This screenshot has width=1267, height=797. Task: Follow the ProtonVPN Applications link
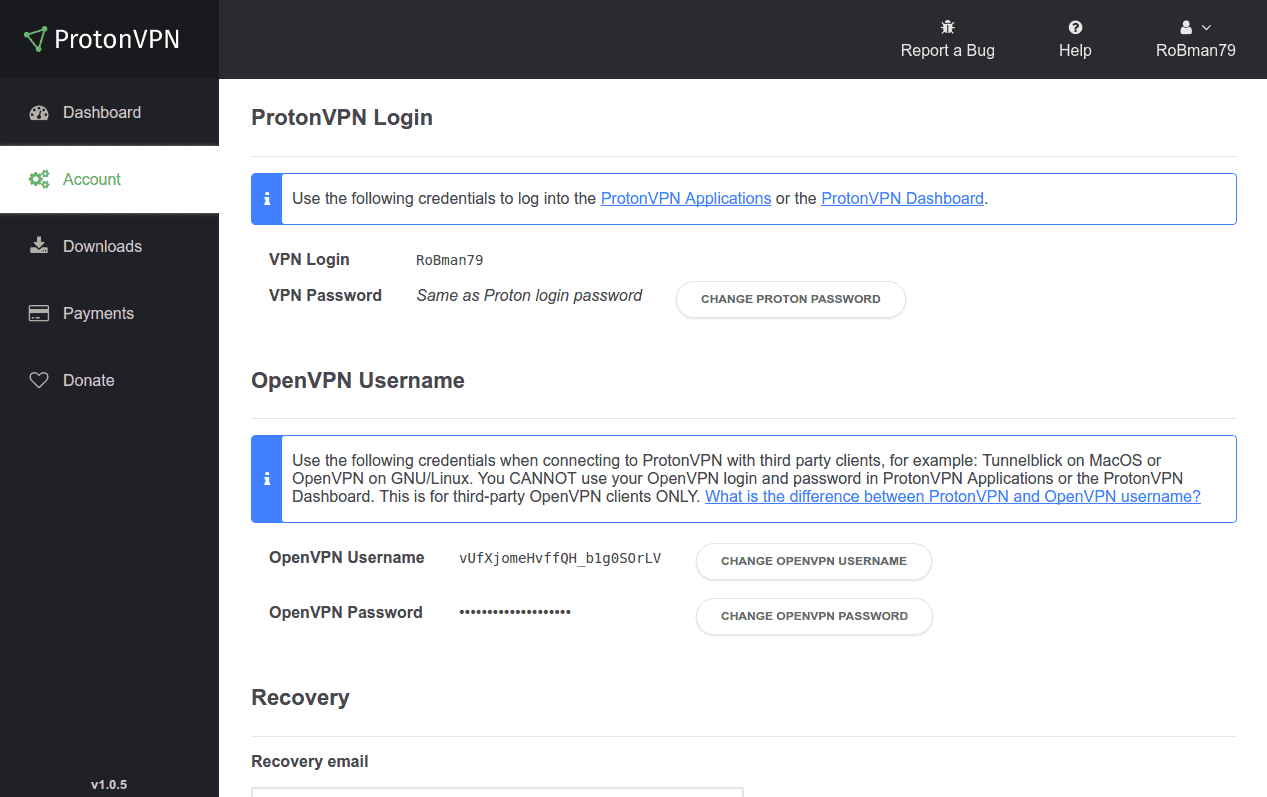(x=686, y=198)
